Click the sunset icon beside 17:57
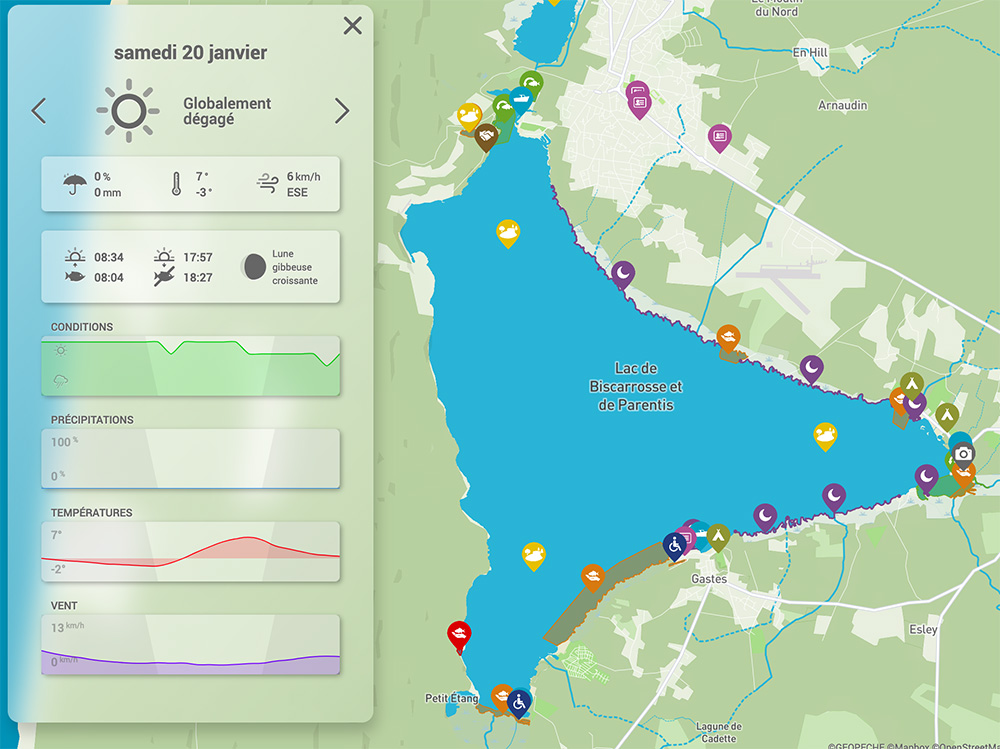This screenshot has width=1000, height=749. tap(164, 257)
